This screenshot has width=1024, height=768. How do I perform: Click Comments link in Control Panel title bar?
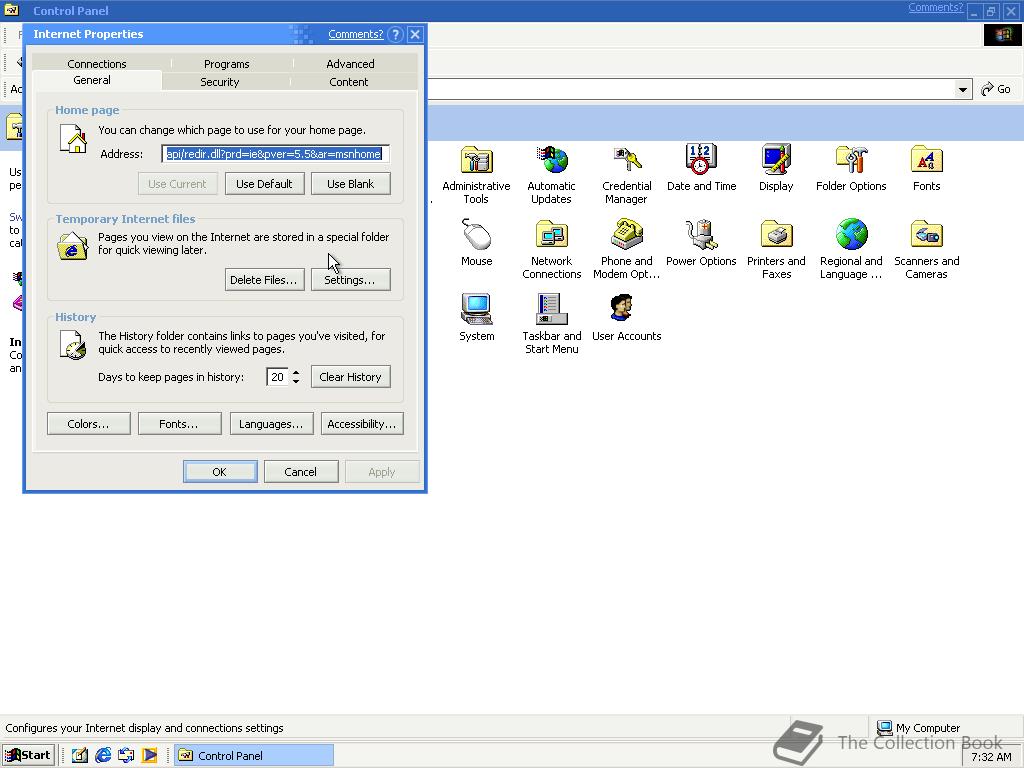935,7
